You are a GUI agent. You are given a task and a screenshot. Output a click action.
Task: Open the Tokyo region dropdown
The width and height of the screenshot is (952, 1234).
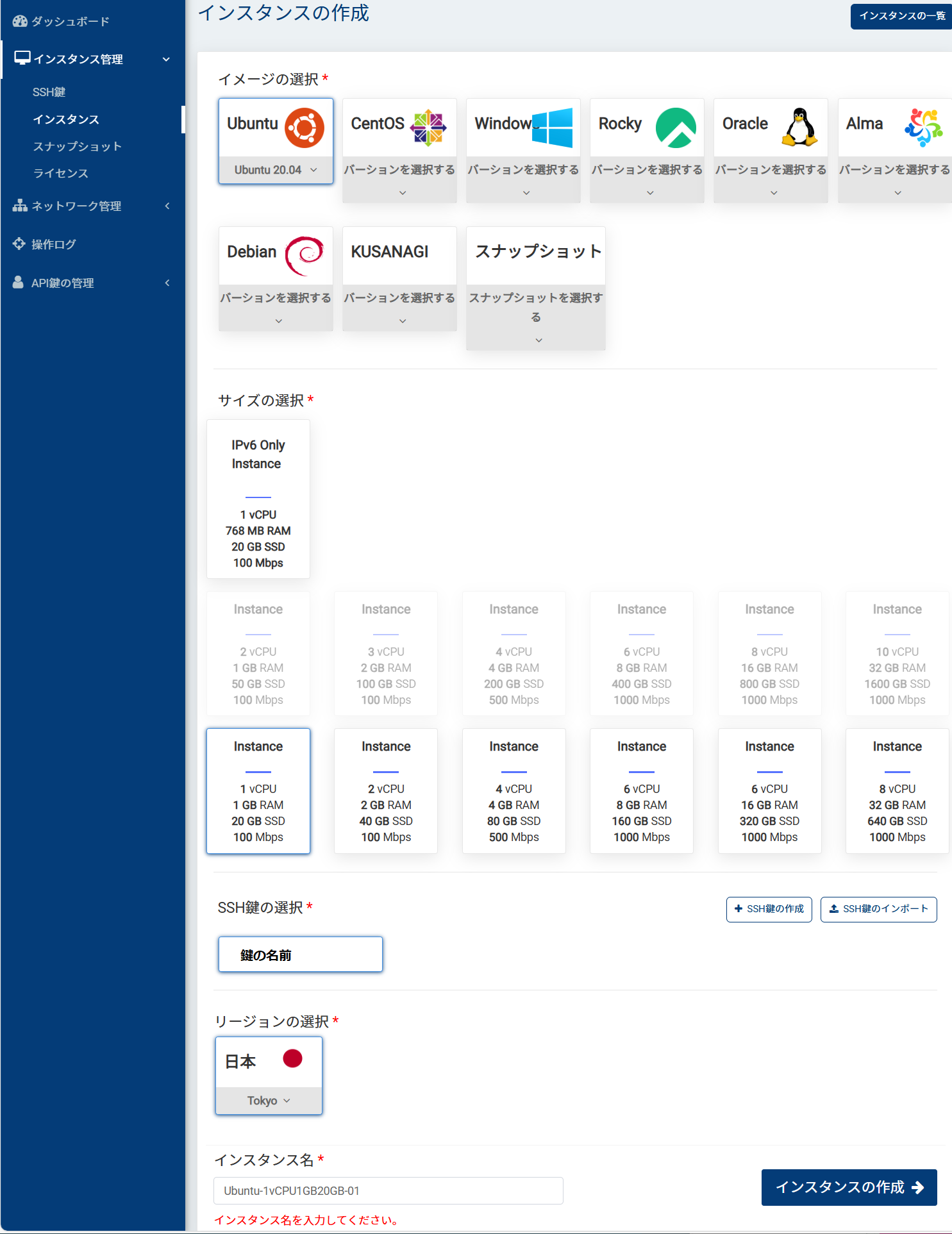click(269, 1101)
